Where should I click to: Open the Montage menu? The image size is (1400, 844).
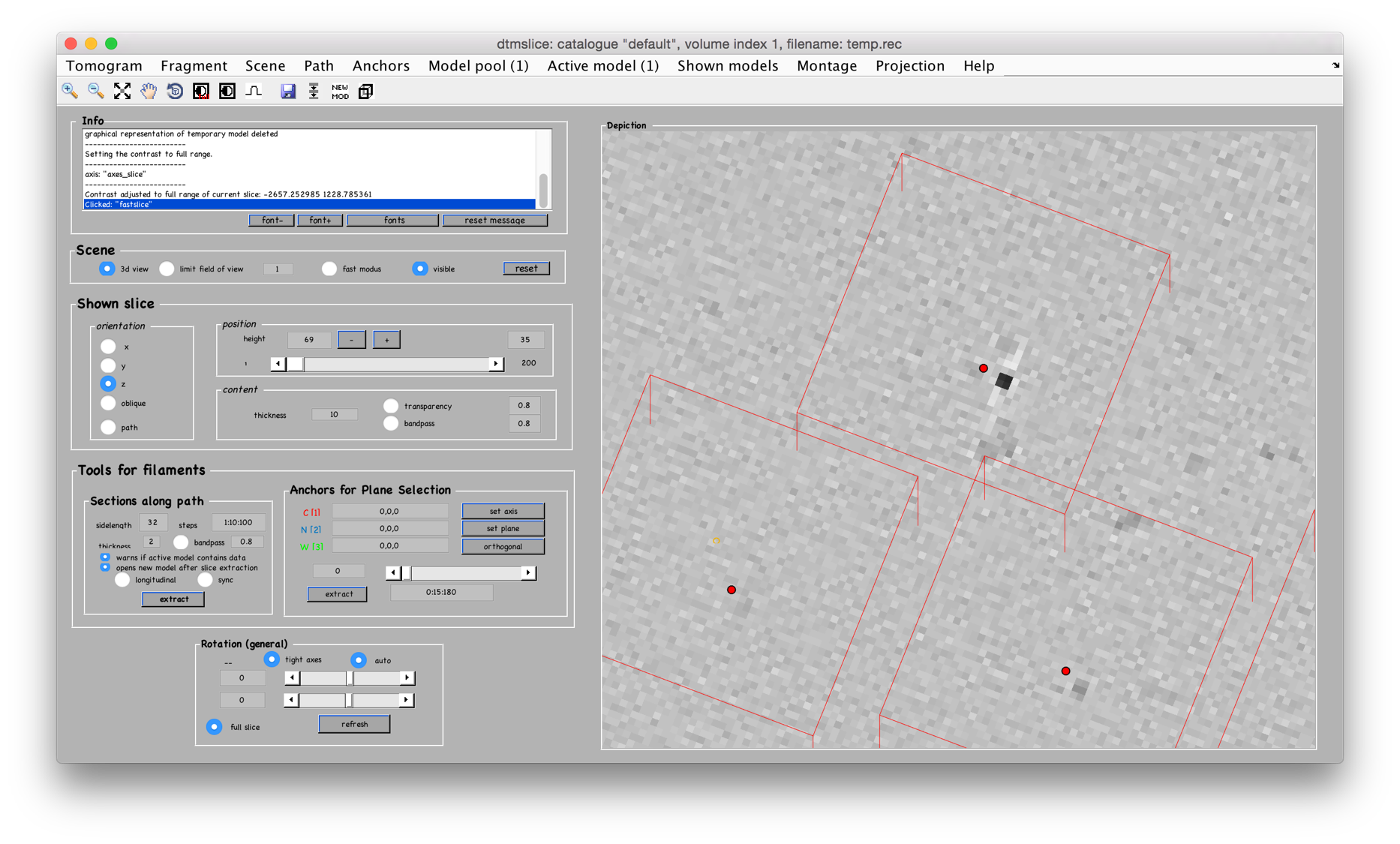click(827, 66)
